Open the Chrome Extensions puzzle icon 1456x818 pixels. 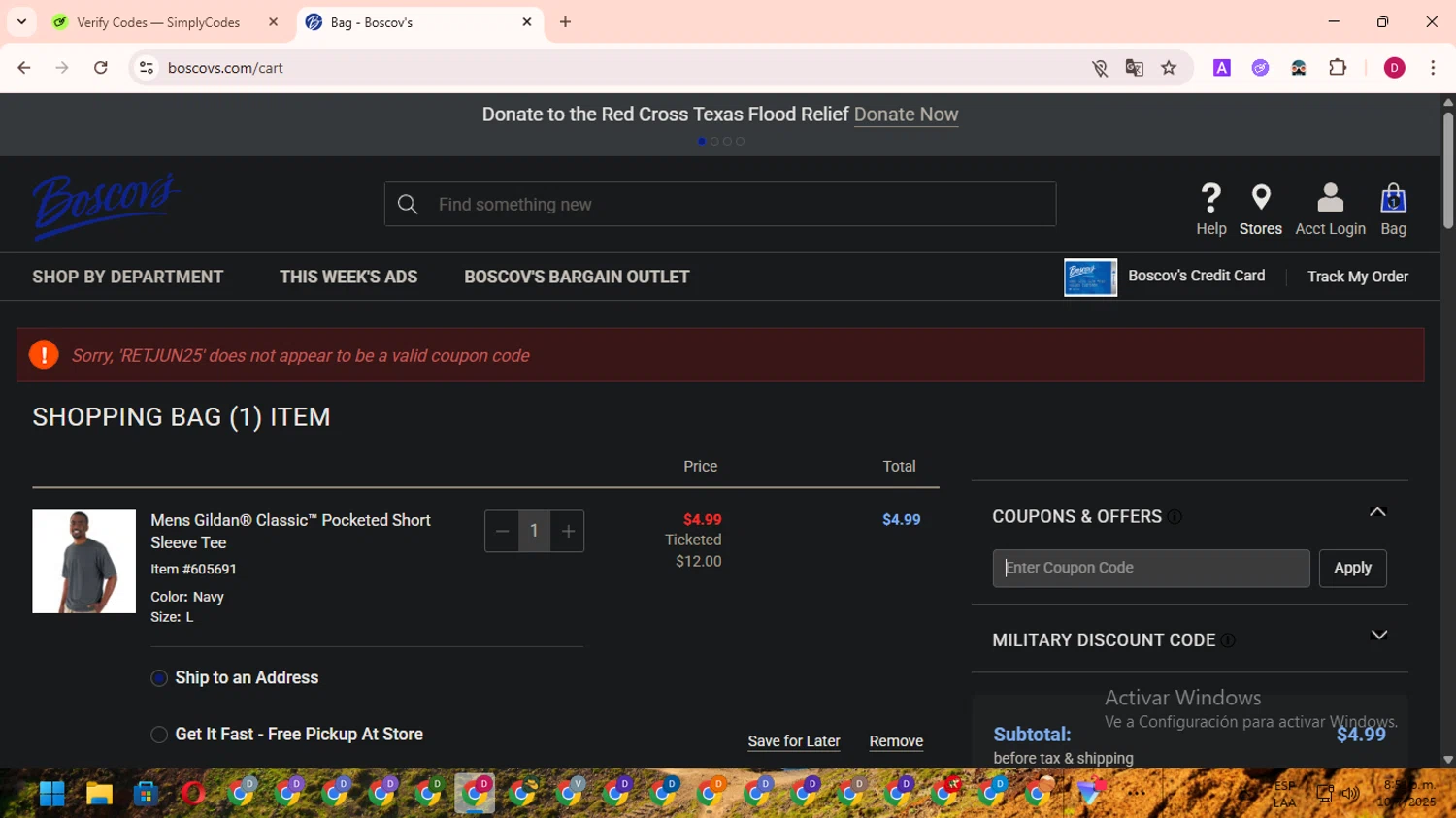(1338, 68)
